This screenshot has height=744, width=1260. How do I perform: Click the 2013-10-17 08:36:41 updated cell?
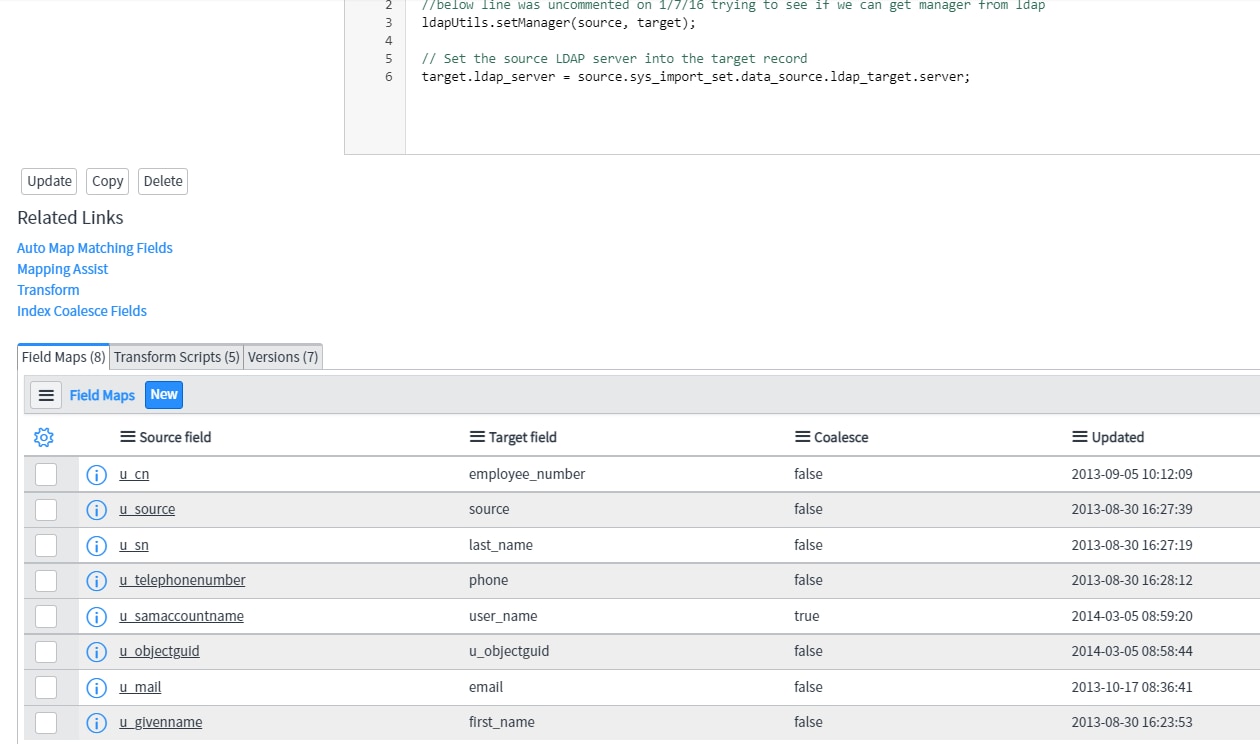pyautogui.click(x=1132, y=687)
